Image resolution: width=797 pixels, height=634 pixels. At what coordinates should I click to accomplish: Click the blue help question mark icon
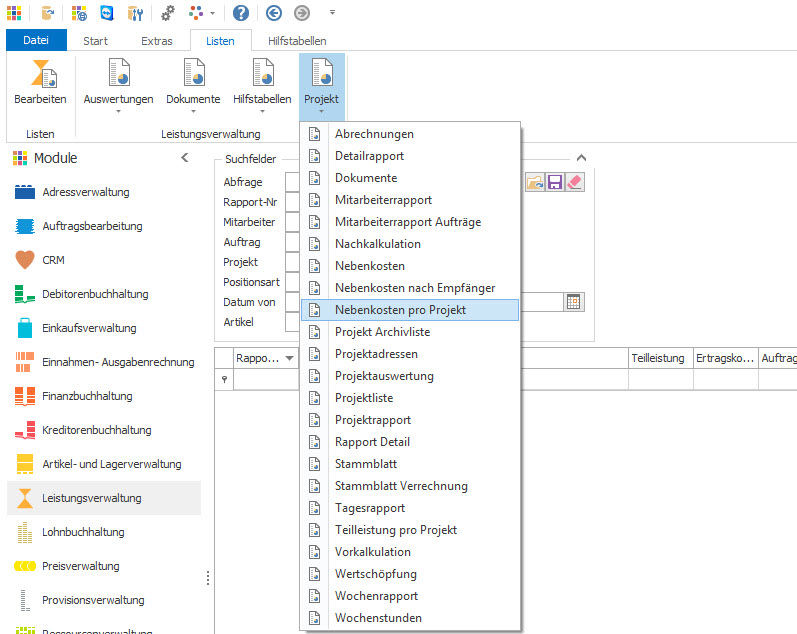241,13
